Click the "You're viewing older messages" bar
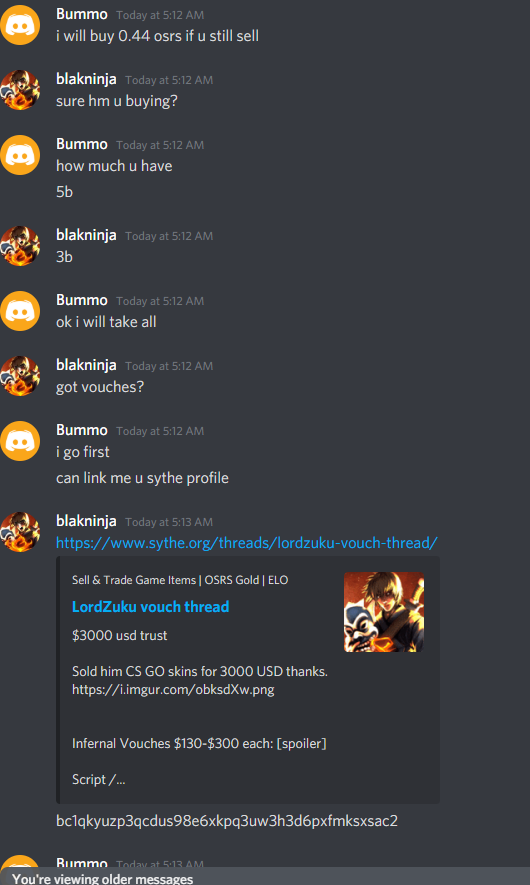 click(265, 877)
